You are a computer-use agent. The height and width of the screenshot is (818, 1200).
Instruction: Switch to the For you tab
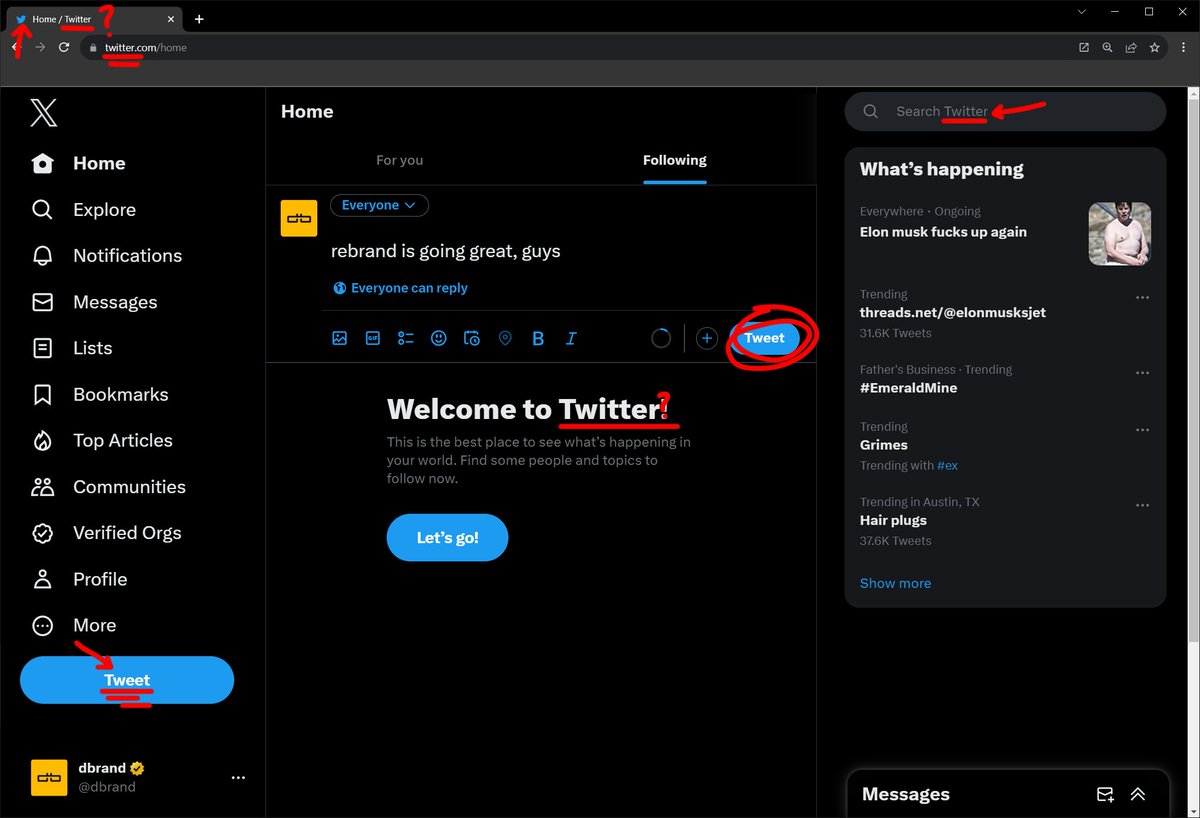tap(399, 160)
